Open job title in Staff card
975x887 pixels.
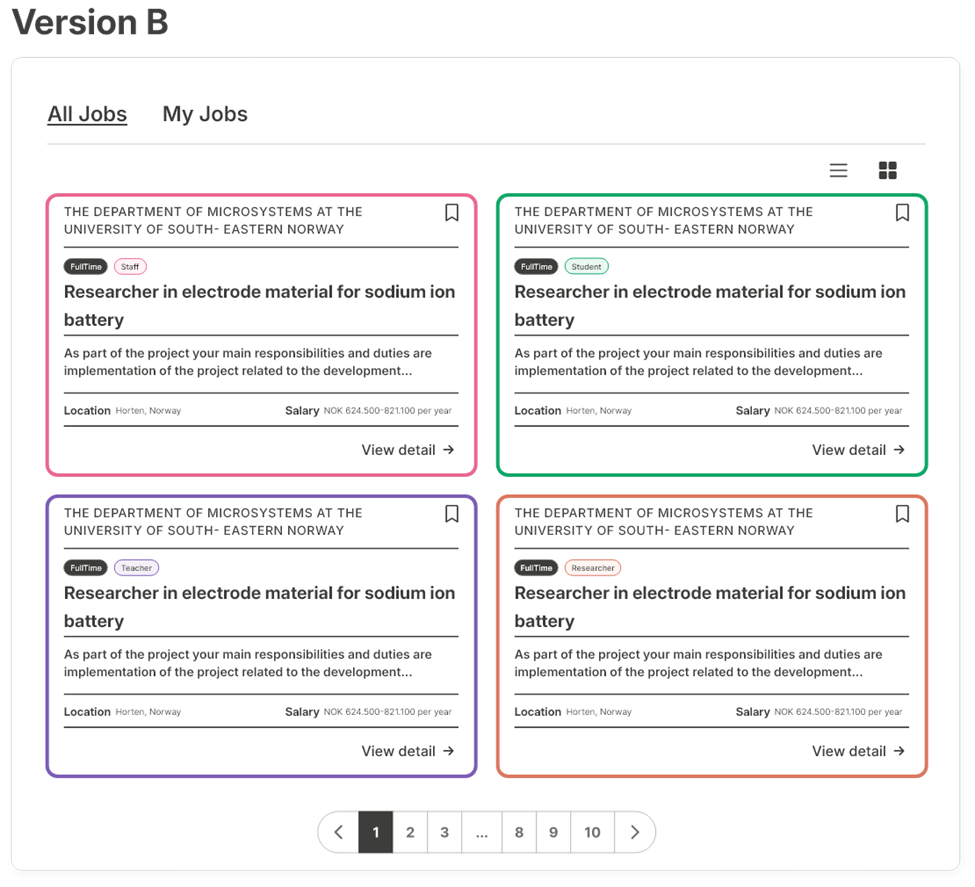[x=259, y=305]
